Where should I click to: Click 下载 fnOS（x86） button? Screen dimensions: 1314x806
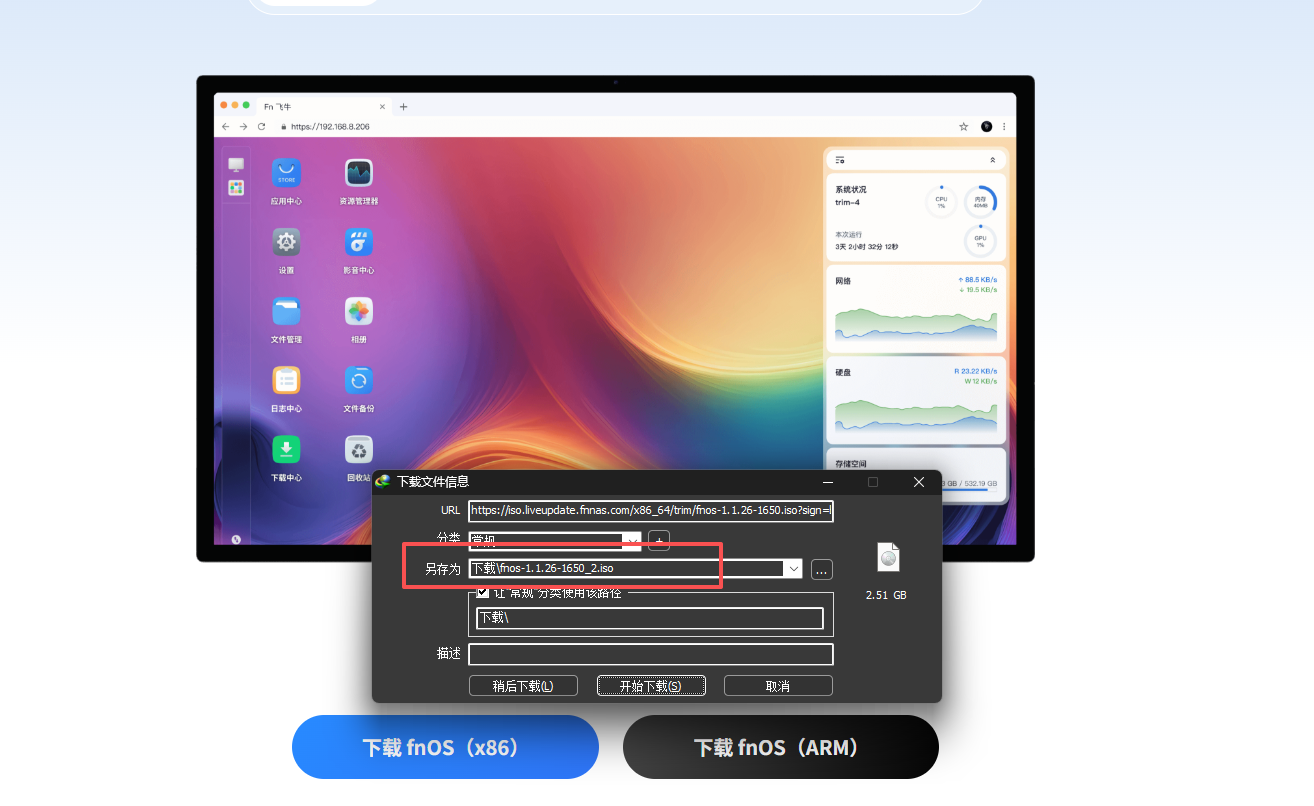(x=445, y=747)
